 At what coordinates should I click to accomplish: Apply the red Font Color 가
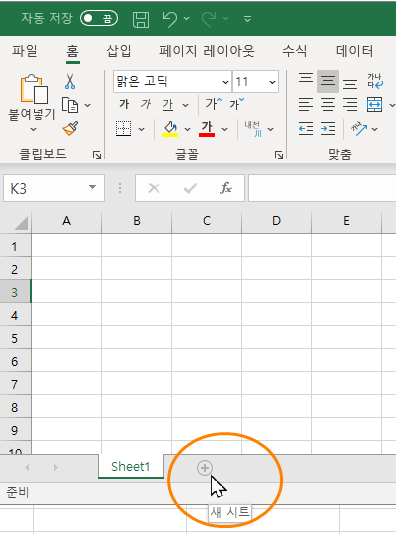pos(207,129)
